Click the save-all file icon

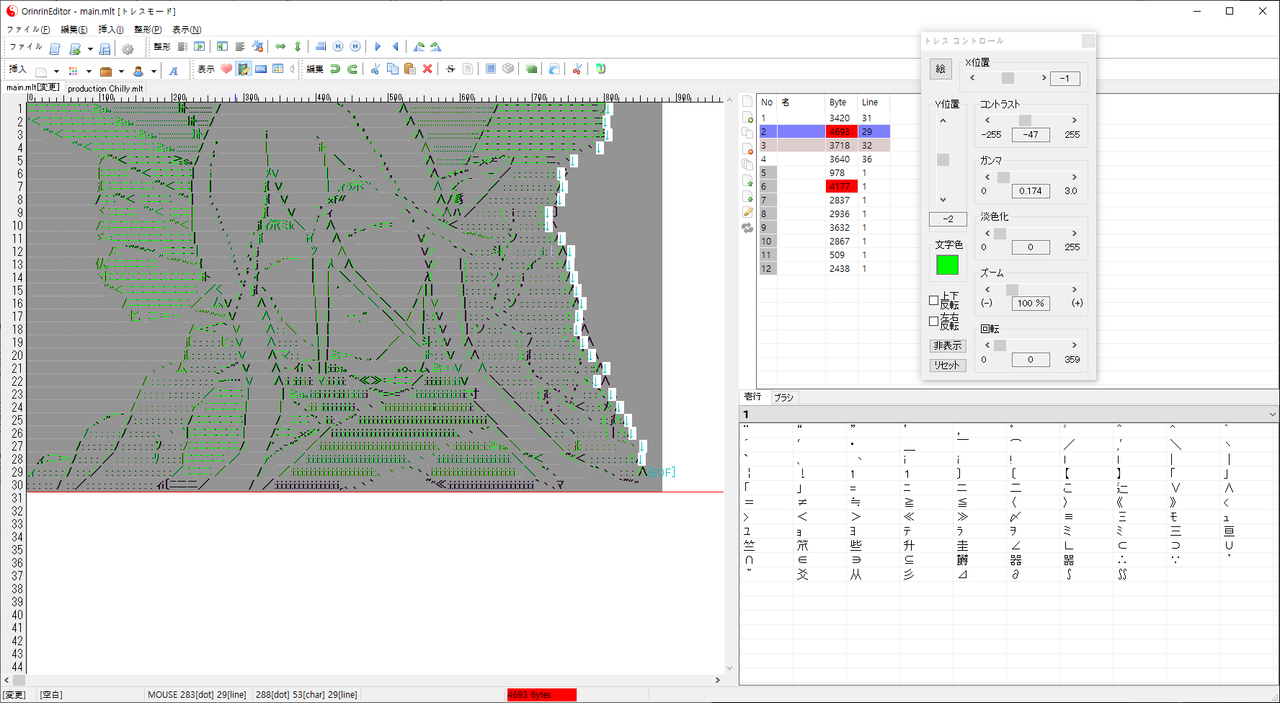[105, 48]
